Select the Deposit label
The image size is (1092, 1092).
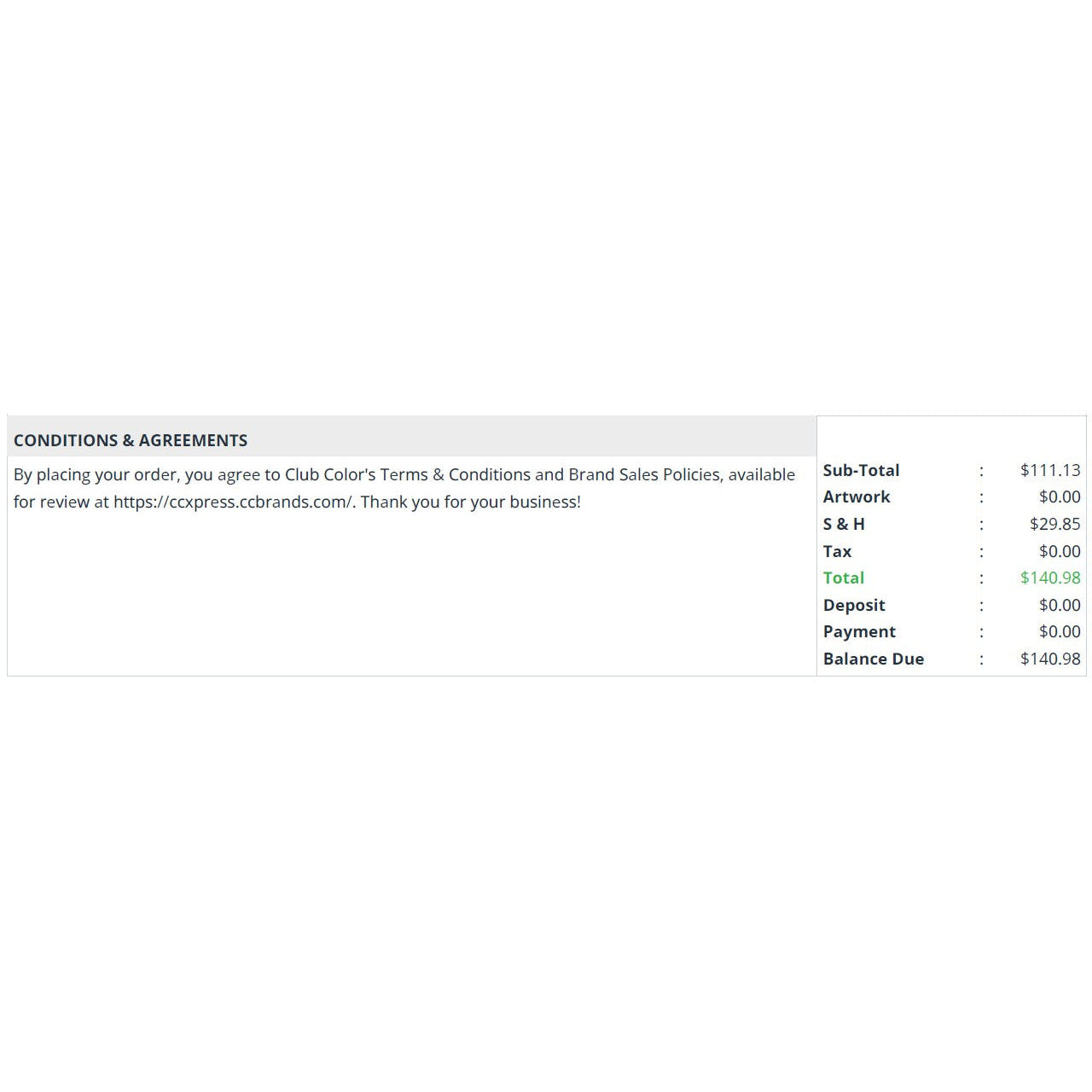coord(854,605)
